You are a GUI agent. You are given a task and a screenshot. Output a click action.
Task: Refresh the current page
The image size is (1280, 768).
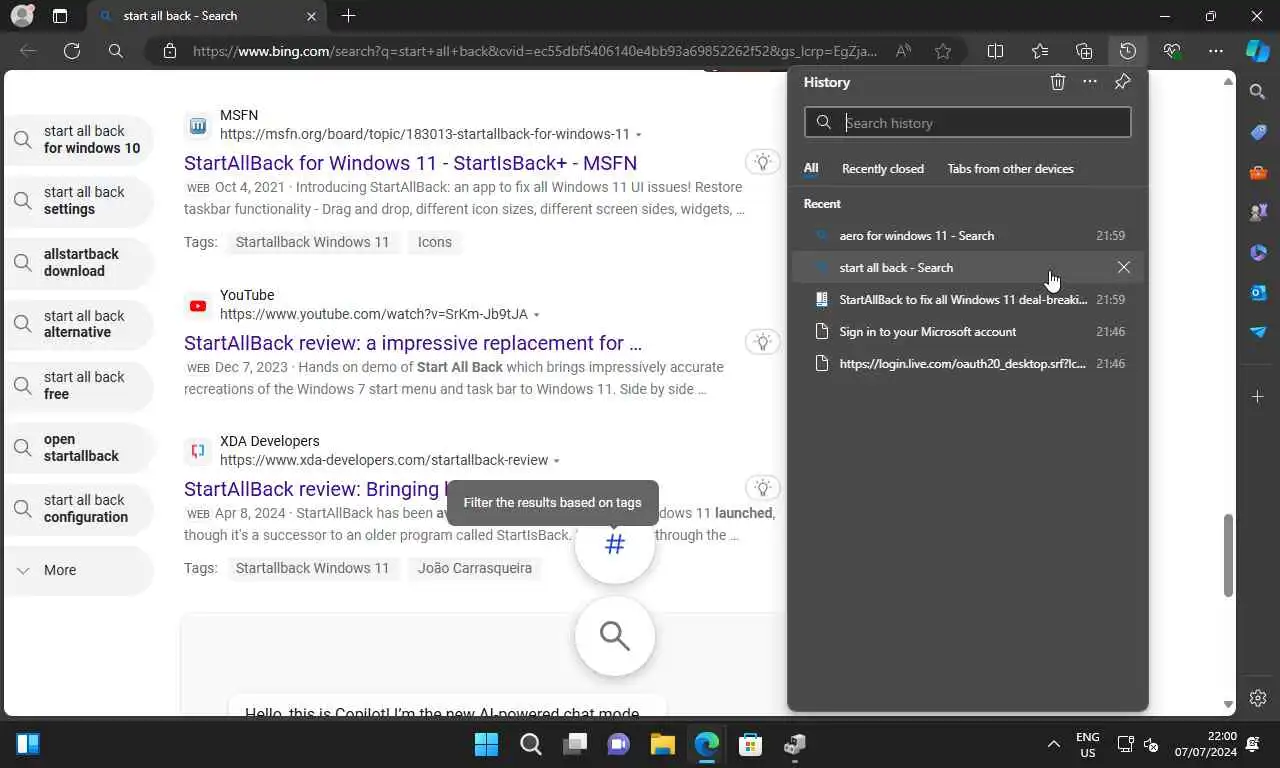point(72,51)
